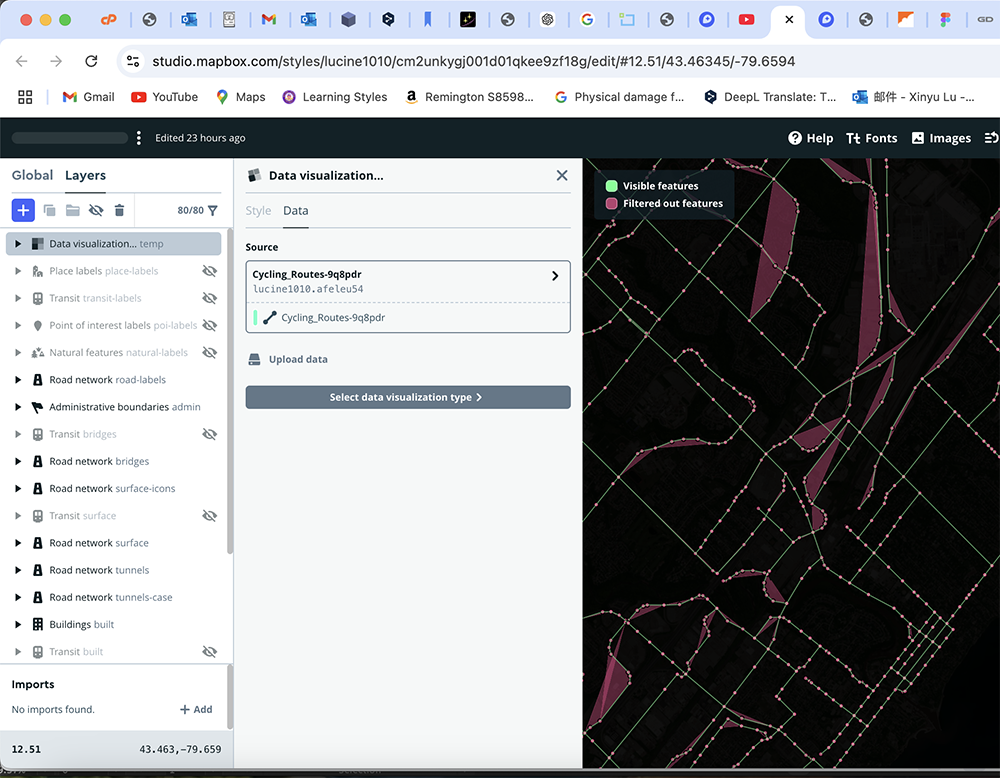Duplicate the selected layer

[x=49, y=210]
